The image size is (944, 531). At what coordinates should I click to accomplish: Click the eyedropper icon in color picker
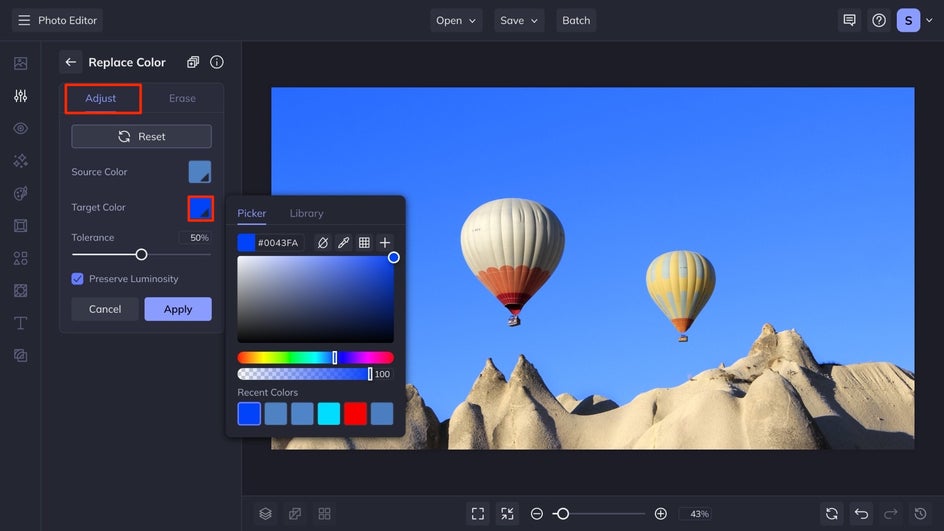tap(343, 243)
